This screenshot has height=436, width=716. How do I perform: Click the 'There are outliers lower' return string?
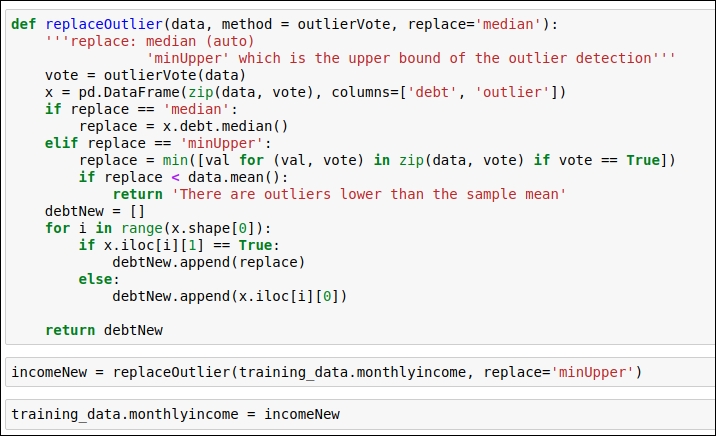(x=369, y=194)
